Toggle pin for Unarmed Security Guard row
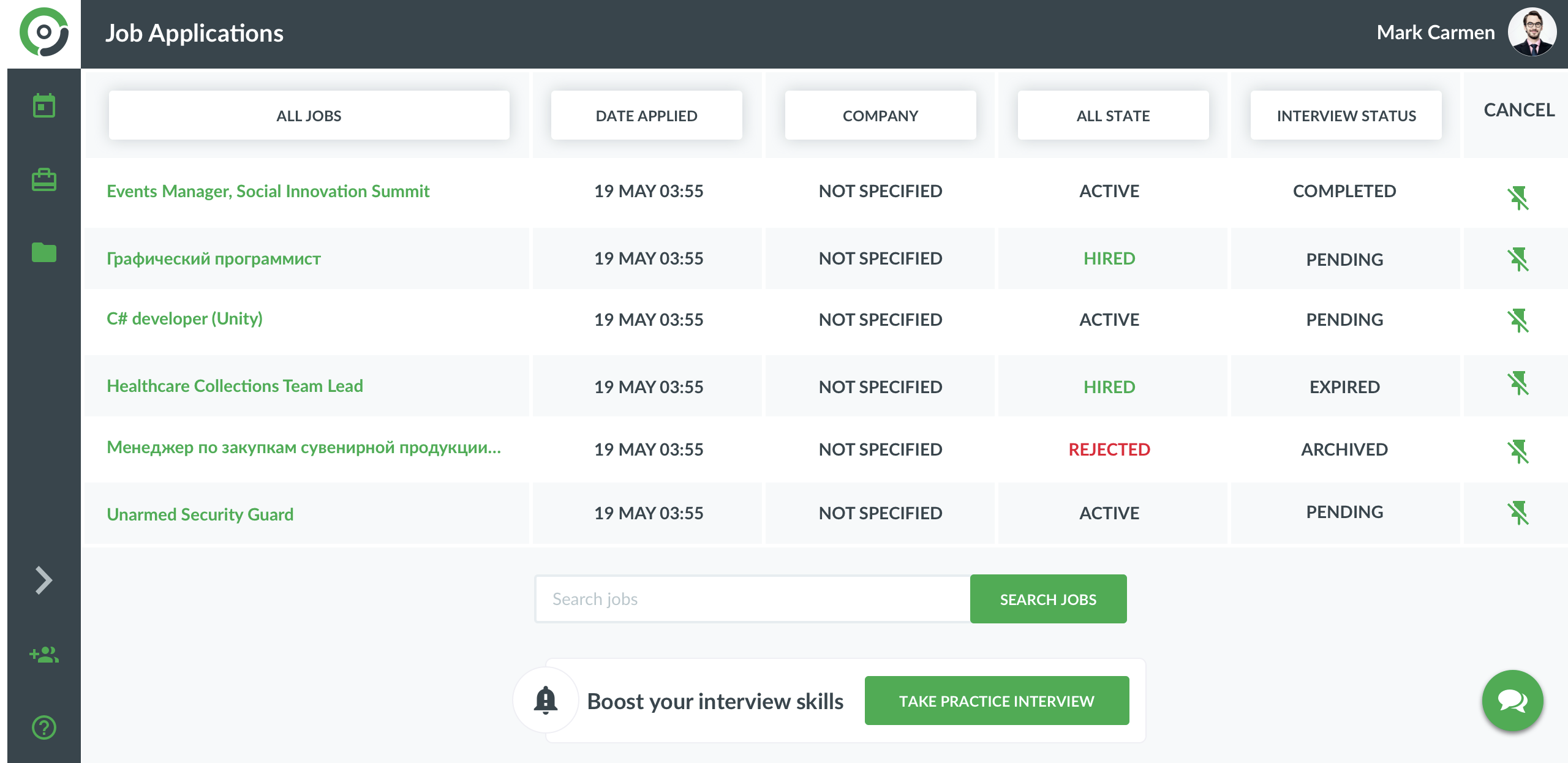The width and height of the screenshot is (1568, 763). tap(1518, 513)
